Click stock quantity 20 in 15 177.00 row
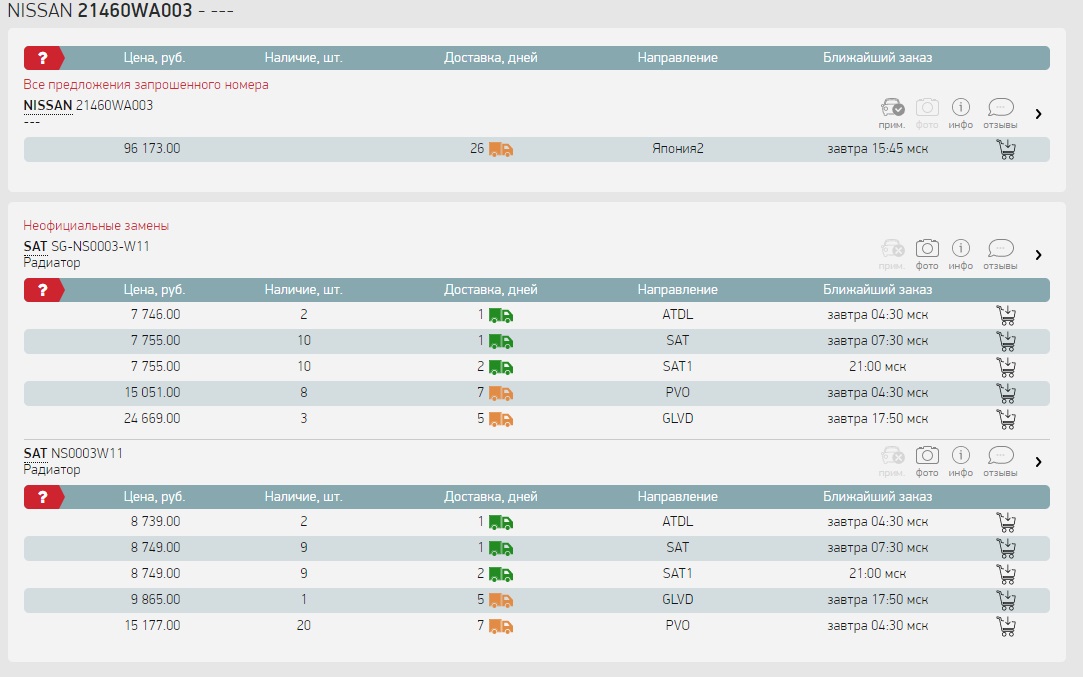The height and width of the screenshot is (677, 1083). (304, 625)
